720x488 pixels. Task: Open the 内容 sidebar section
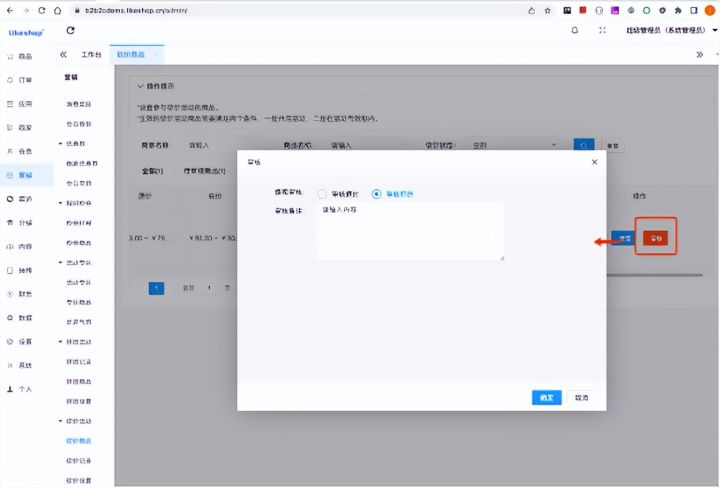[x=20, y=247]
